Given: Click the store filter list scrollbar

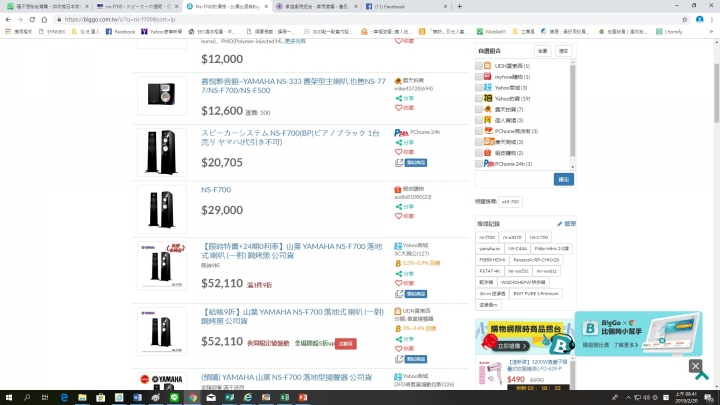Looking at the screenshot, I should [x=572, y=110].
